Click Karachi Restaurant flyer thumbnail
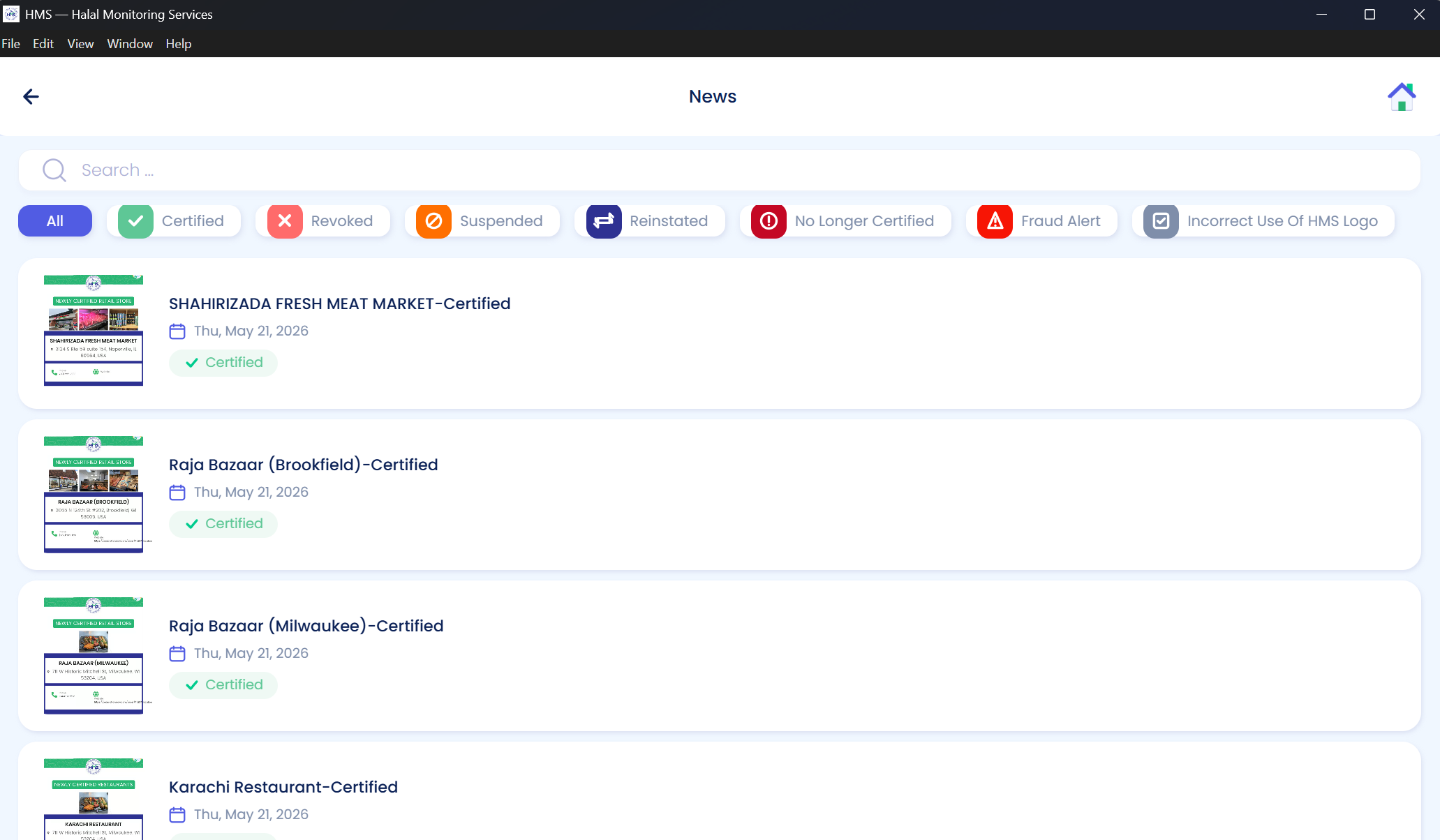This screenshot has width=1440, height=840. tap(94, 799)
